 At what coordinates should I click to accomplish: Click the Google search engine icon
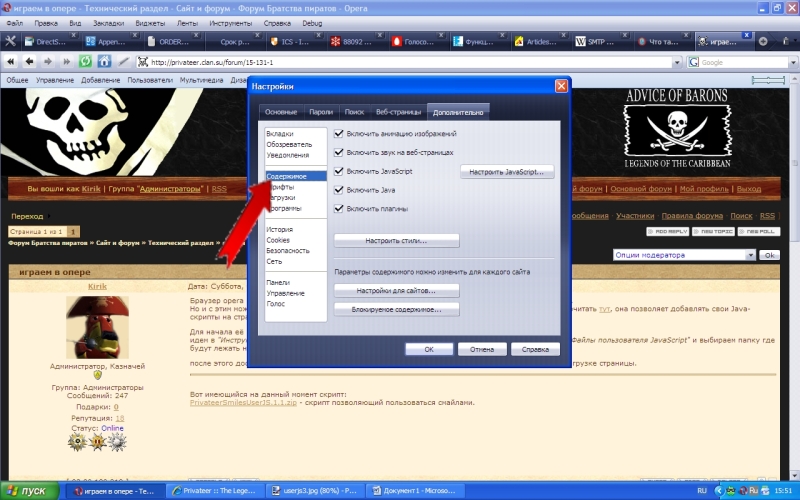tap(693, 62)
